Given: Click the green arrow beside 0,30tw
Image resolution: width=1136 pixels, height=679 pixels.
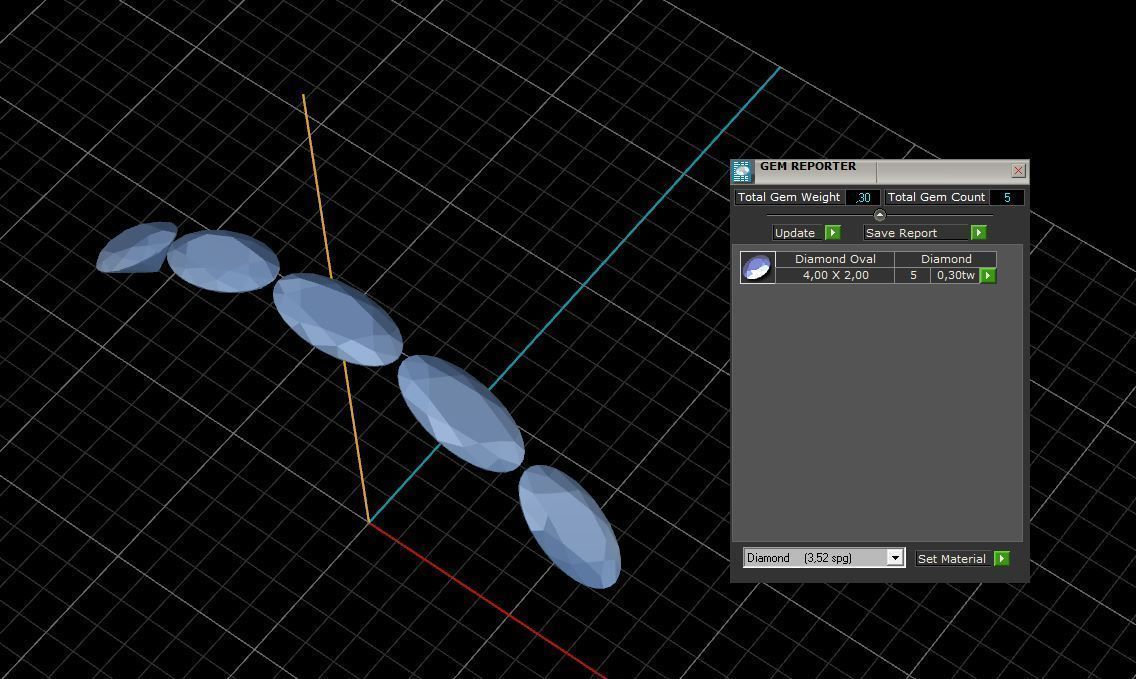Looking at the screenshot, I should point(987,275).
